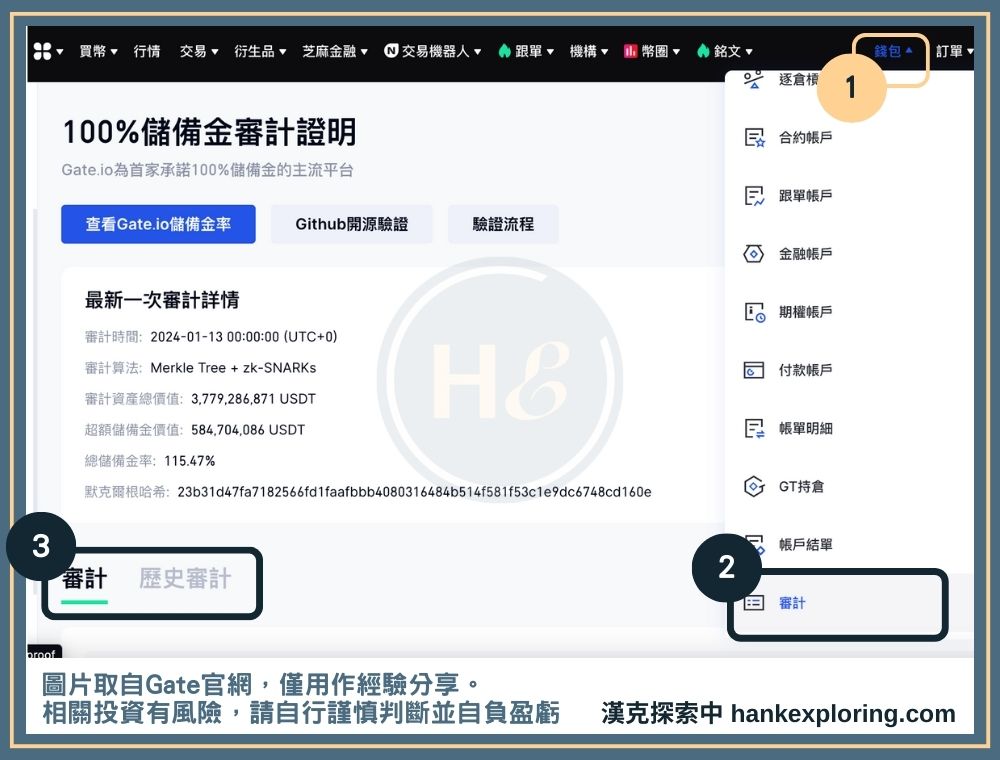Click the red chart icon beside 幣圈
1000x760 pixels.
tap(630, 50)
